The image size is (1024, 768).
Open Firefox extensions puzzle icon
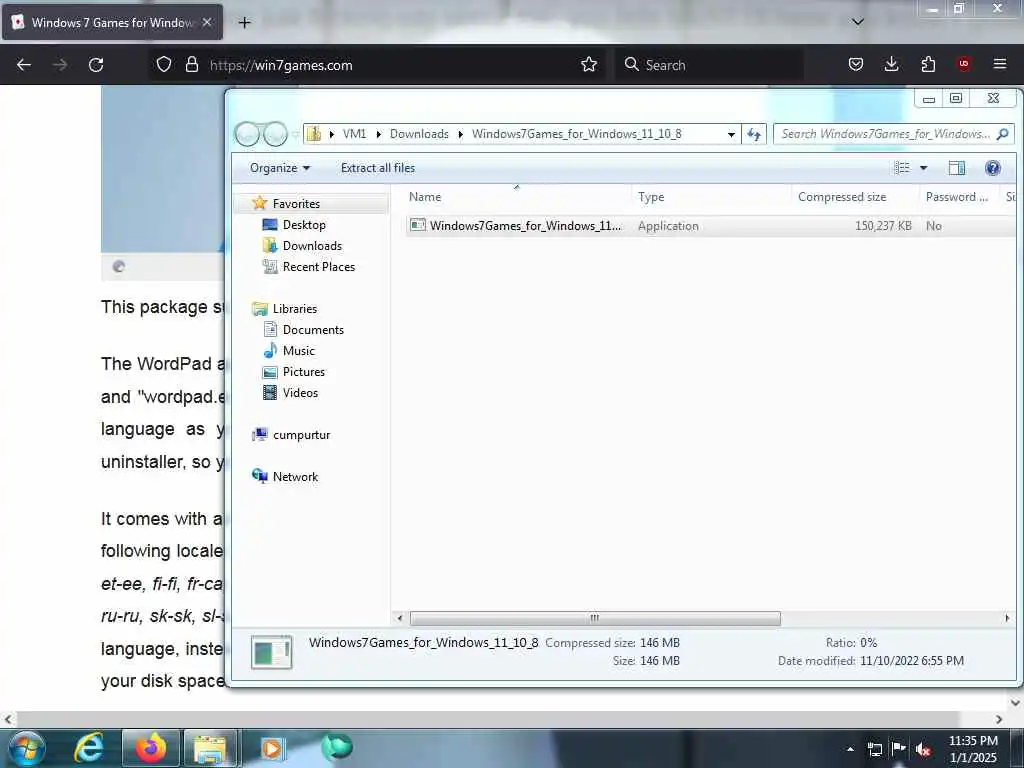point(928,64)
